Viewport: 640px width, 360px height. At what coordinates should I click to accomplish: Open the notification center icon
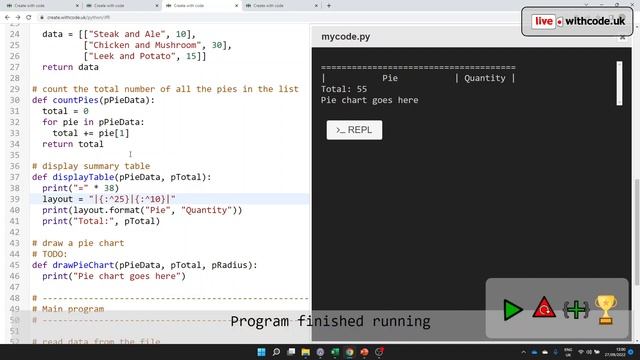click(x=631, y=352)
